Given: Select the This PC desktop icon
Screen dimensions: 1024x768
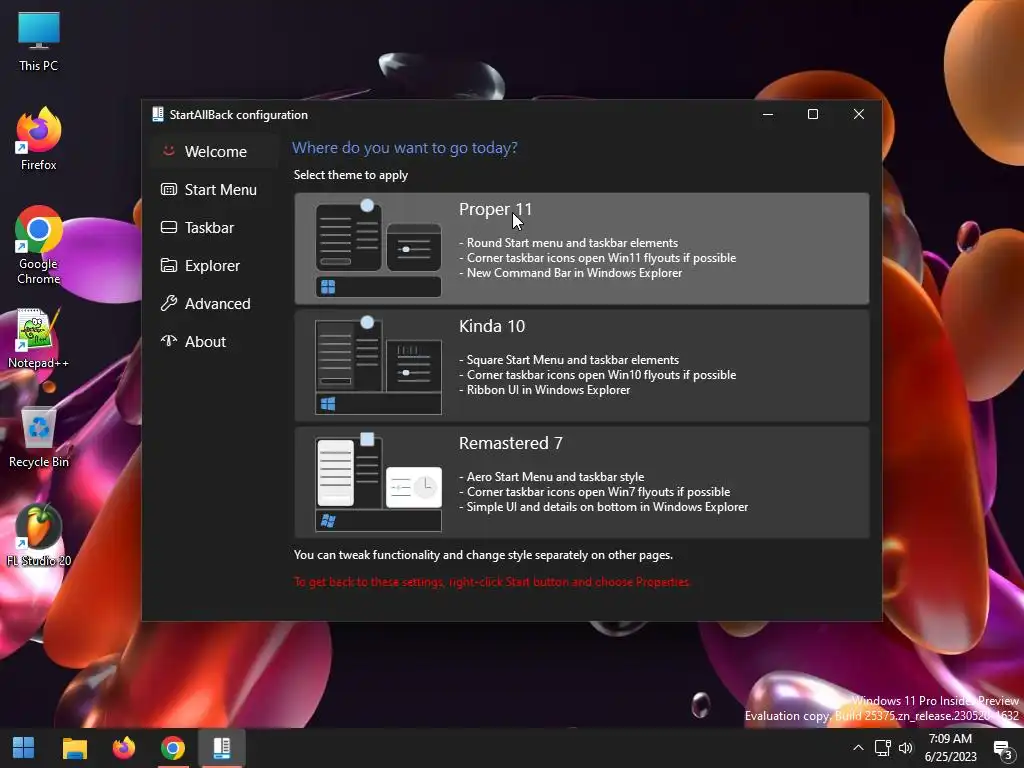Looking at the screenshot, I should click(x=39, y=41).
